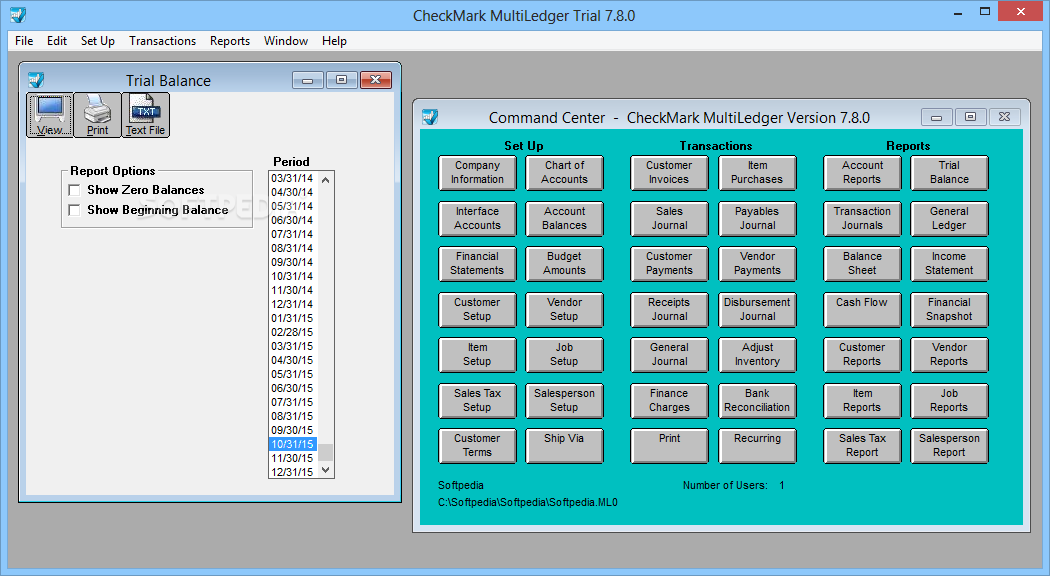Click the Trial Balance window's title icon

tap(35, 80)
